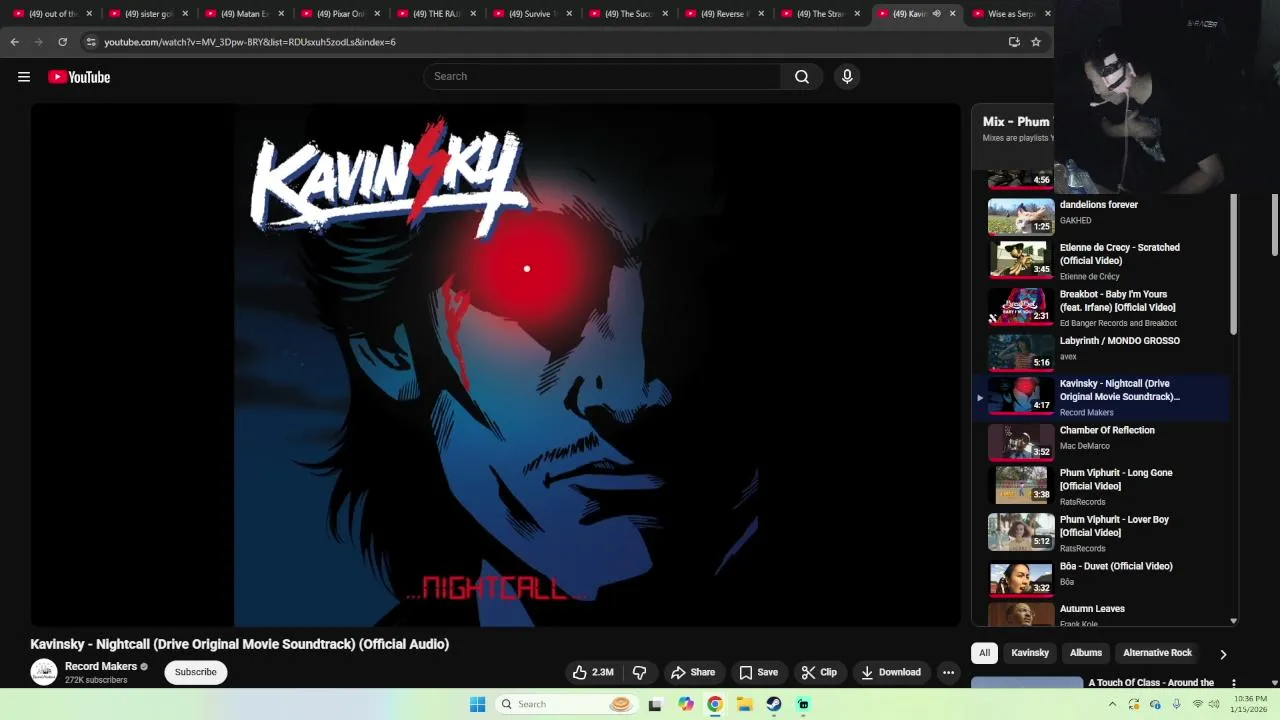Open the taskbar volume control

(1214, 704)
